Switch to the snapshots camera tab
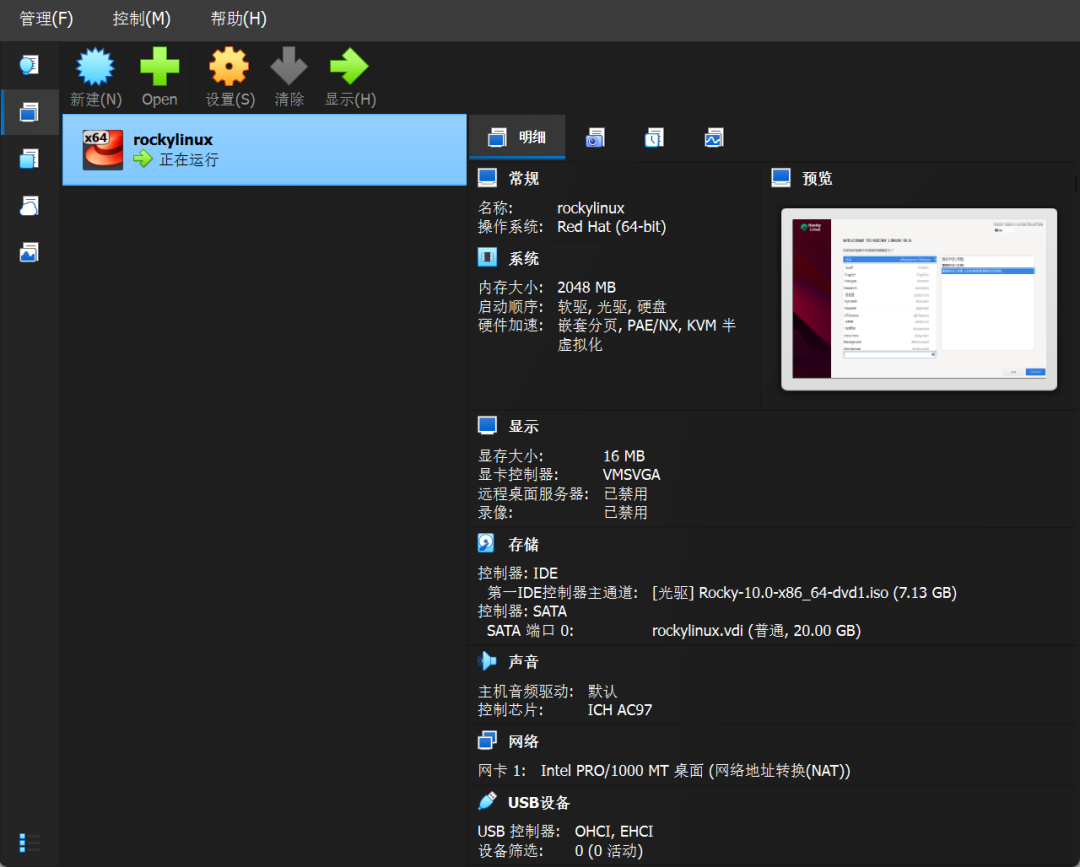This screenshot has height=867, width=1080. coord(595,138)
